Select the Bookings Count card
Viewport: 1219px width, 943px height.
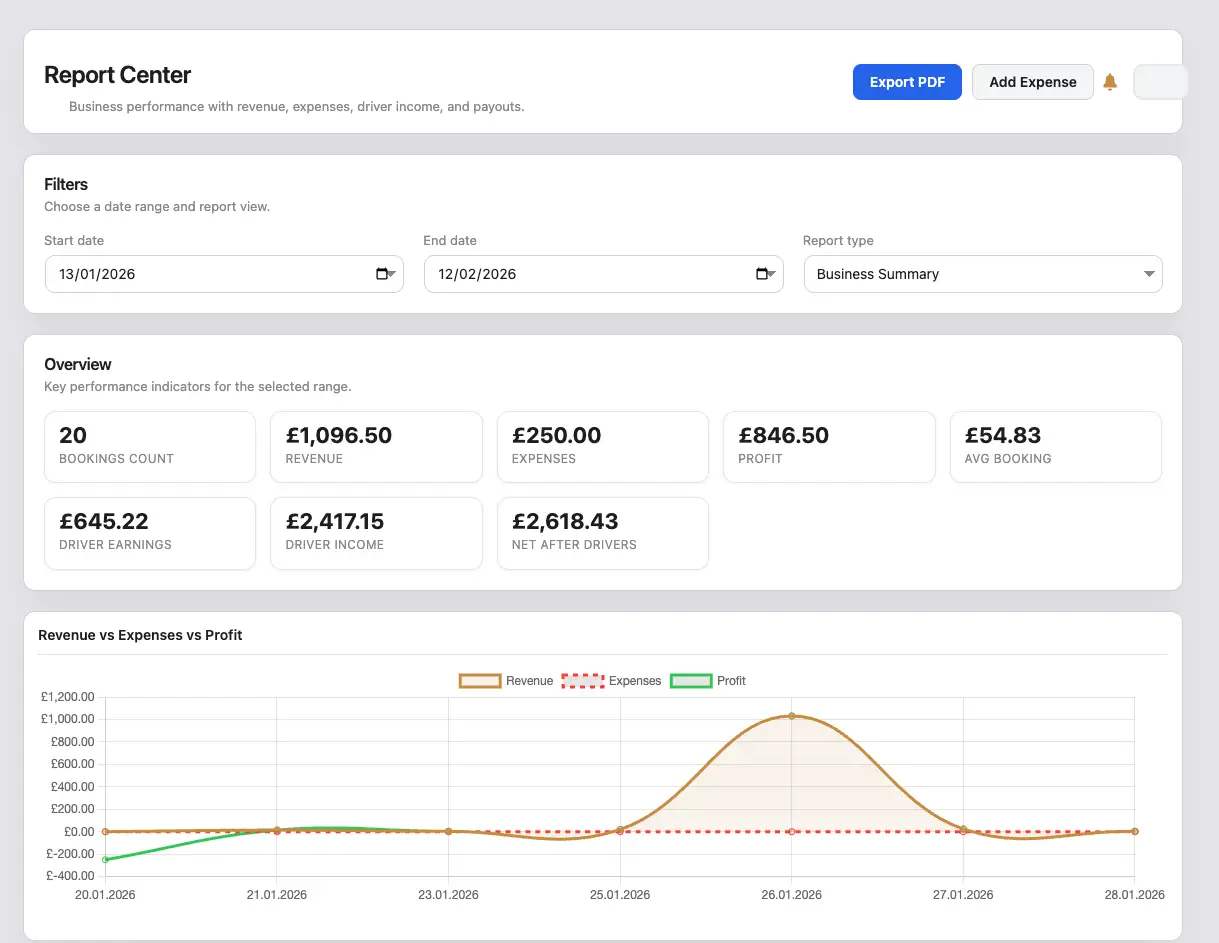point(150,446)
